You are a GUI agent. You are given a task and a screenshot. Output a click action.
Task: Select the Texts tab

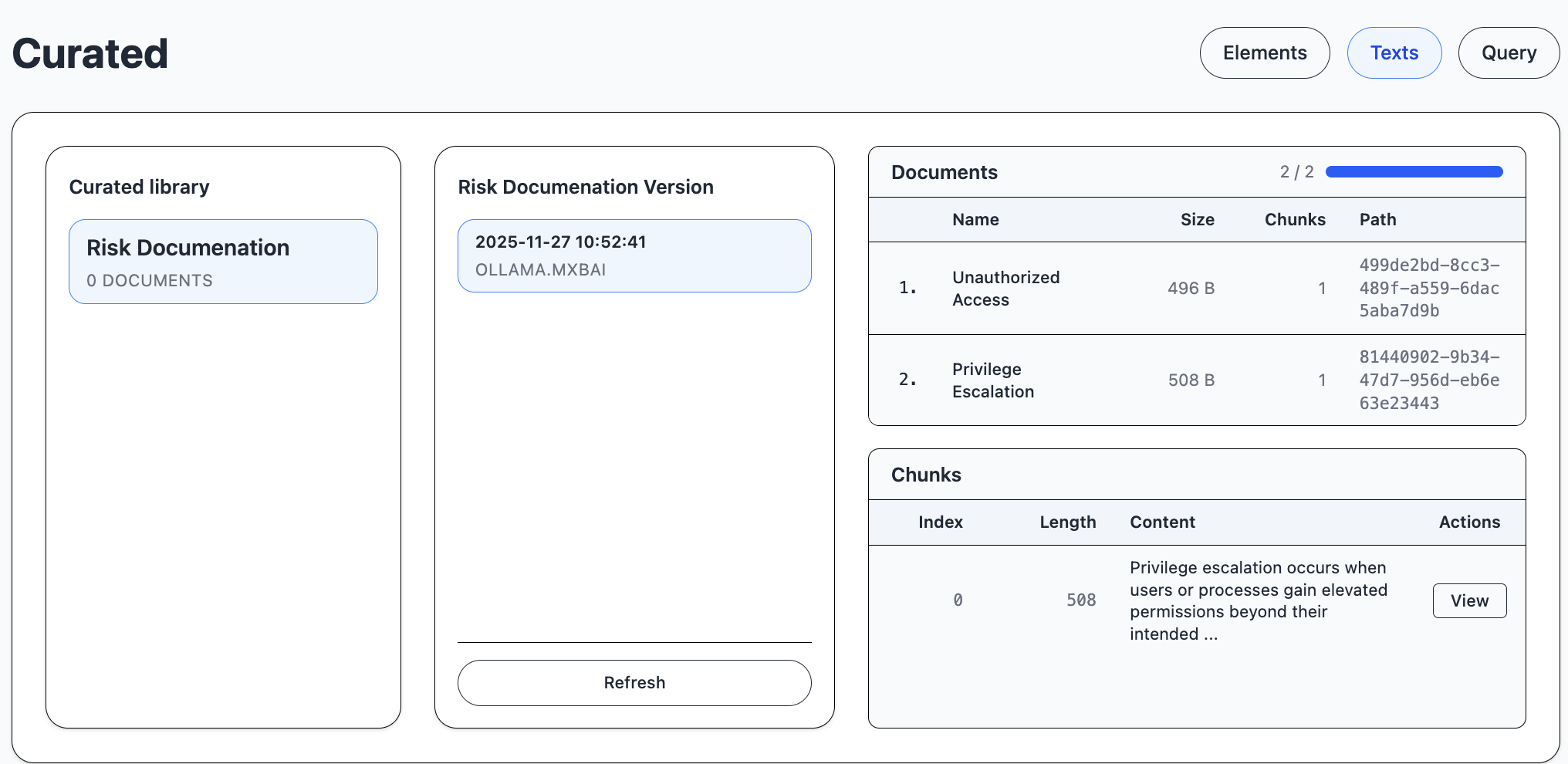click(1394, 53)
